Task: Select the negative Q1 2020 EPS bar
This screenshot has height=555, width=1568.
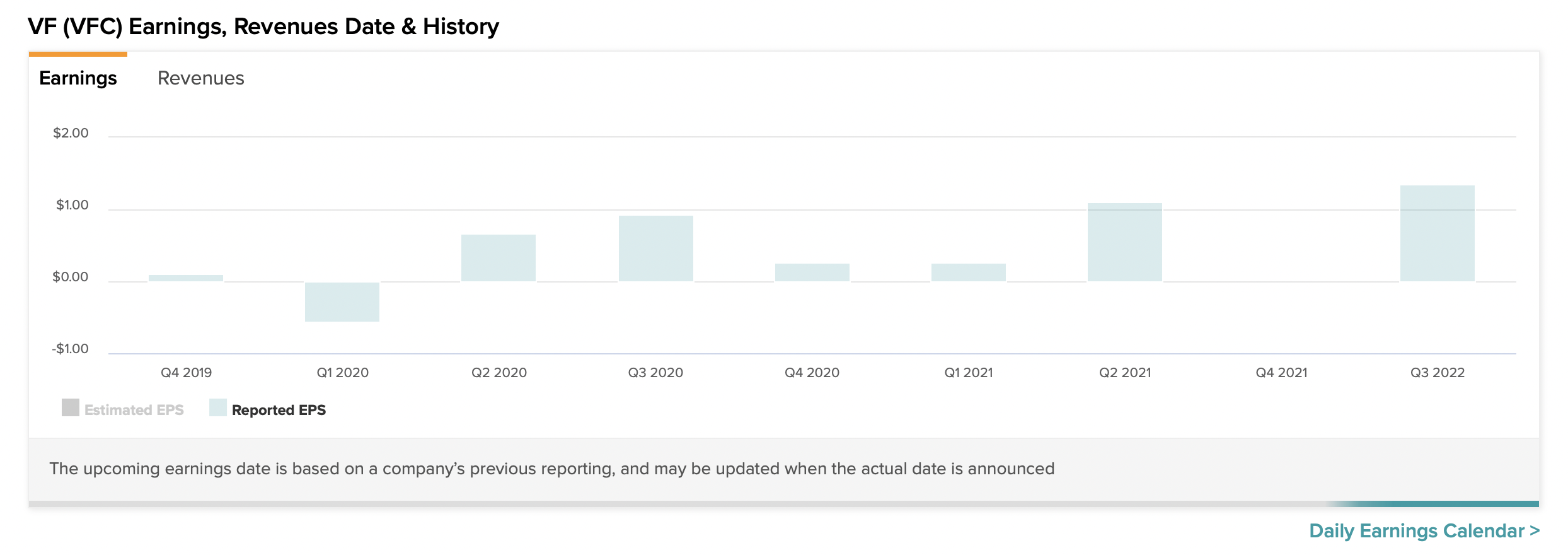Action: (x=342, y=302)
